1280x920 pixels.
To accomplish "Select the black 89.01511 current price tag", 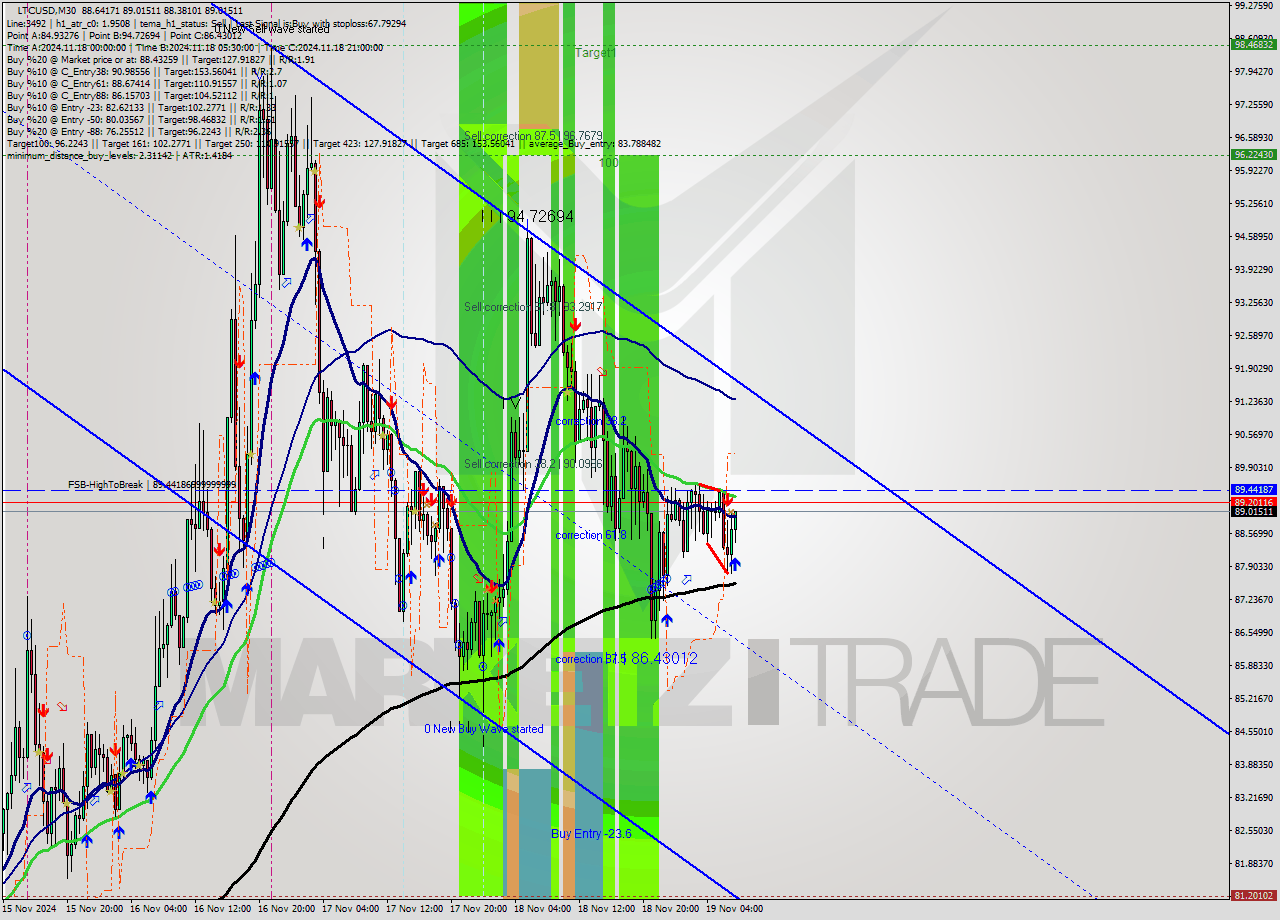I will 1254,512.
